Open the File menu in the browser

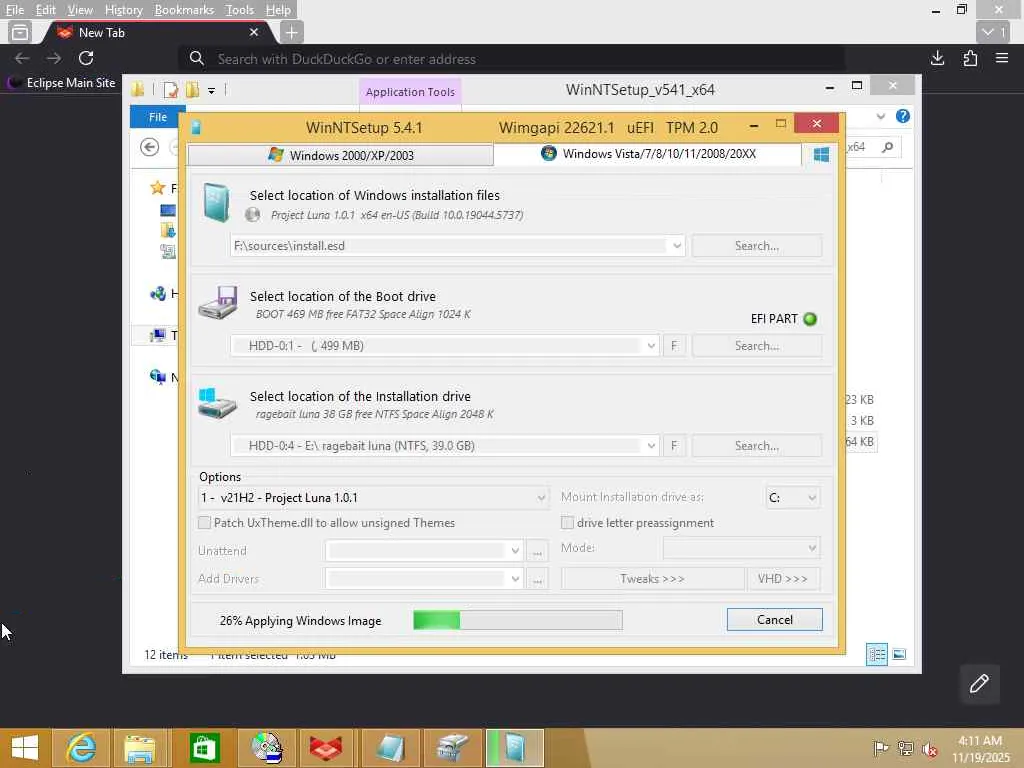click(x=14, y=10)
